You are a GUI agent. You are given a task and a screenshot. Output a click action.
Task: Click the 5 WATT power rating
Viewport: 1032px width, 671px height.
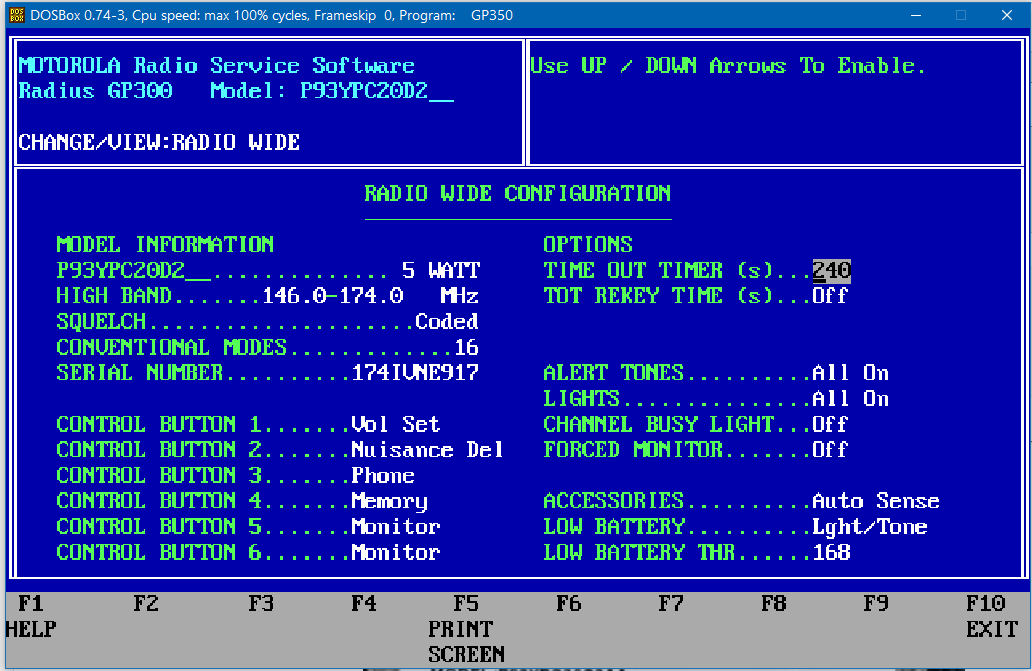coord(441,270)
